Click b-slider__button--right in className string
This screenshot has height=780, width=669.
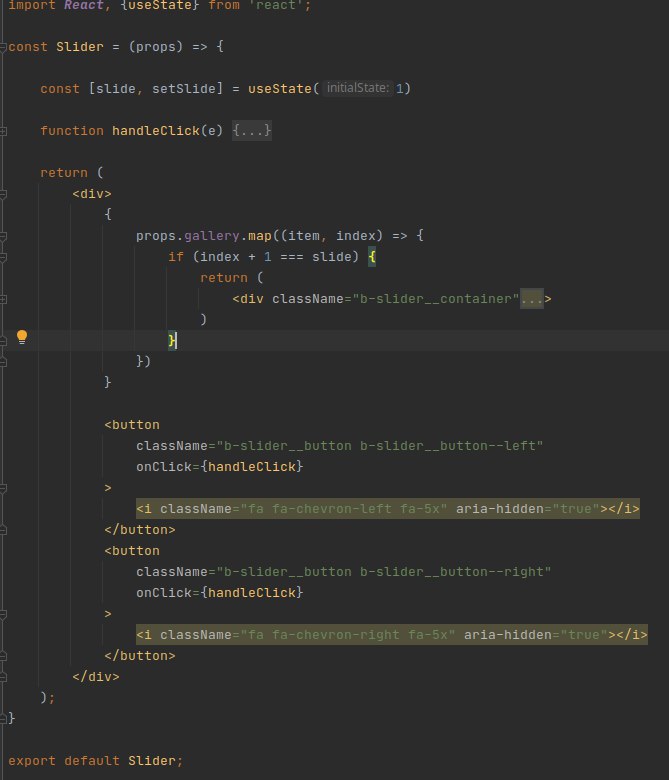pos(451,572)
